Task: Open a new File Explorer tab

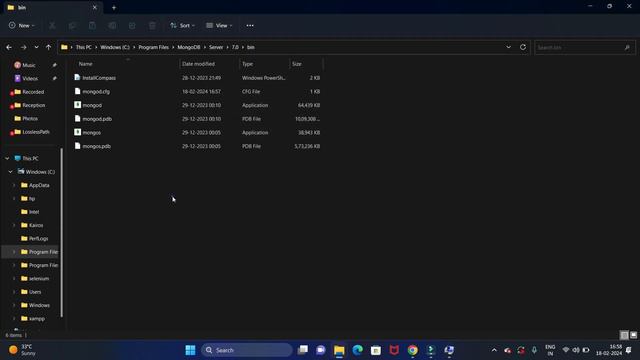Action: point(114,7)
